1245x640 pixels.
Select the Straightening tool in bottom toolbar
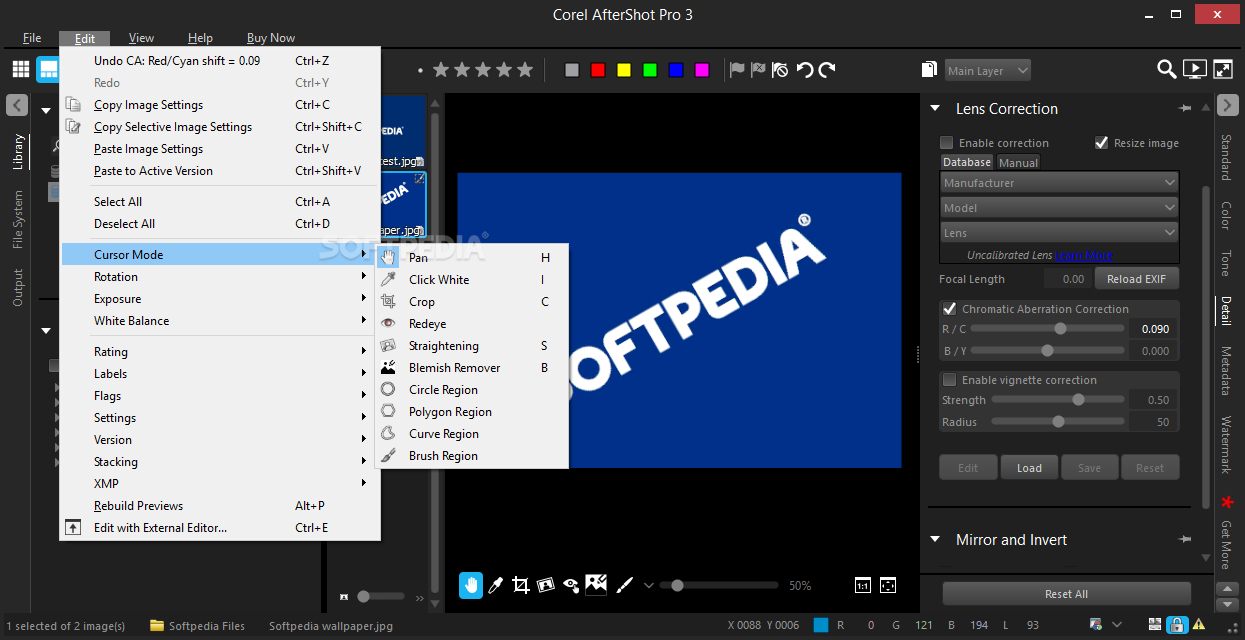545,586
